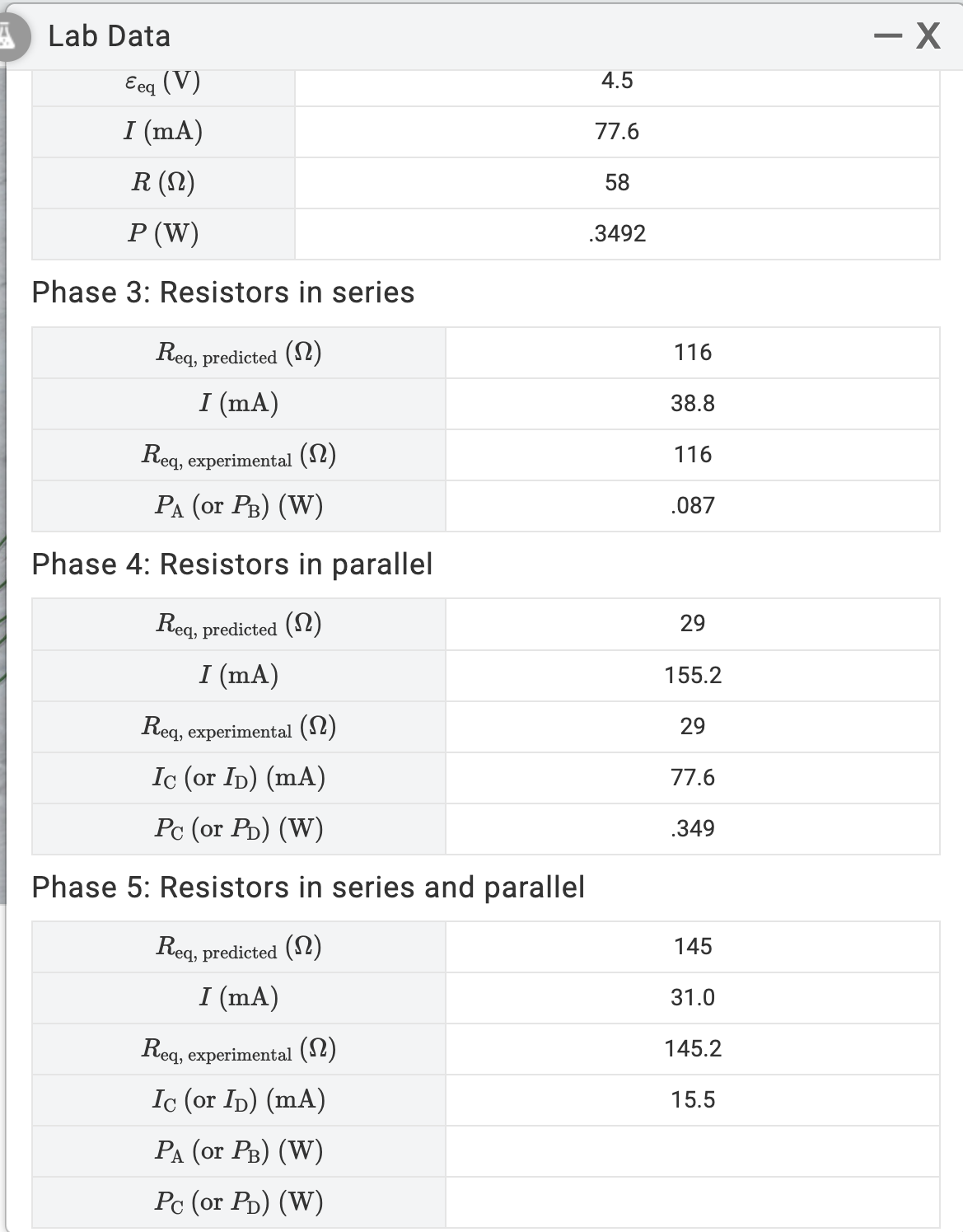
Task: Click the I (mA) cell showing 77.6
Action: [618, 130]
